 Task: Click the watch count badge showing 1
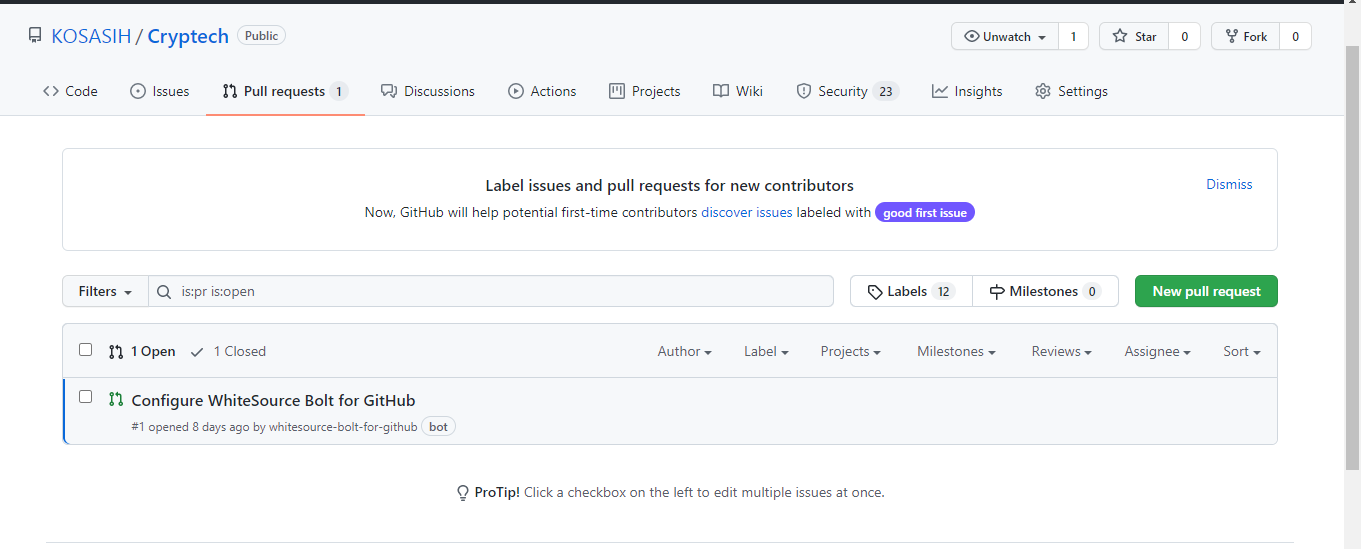click(x=1073, y=36)
